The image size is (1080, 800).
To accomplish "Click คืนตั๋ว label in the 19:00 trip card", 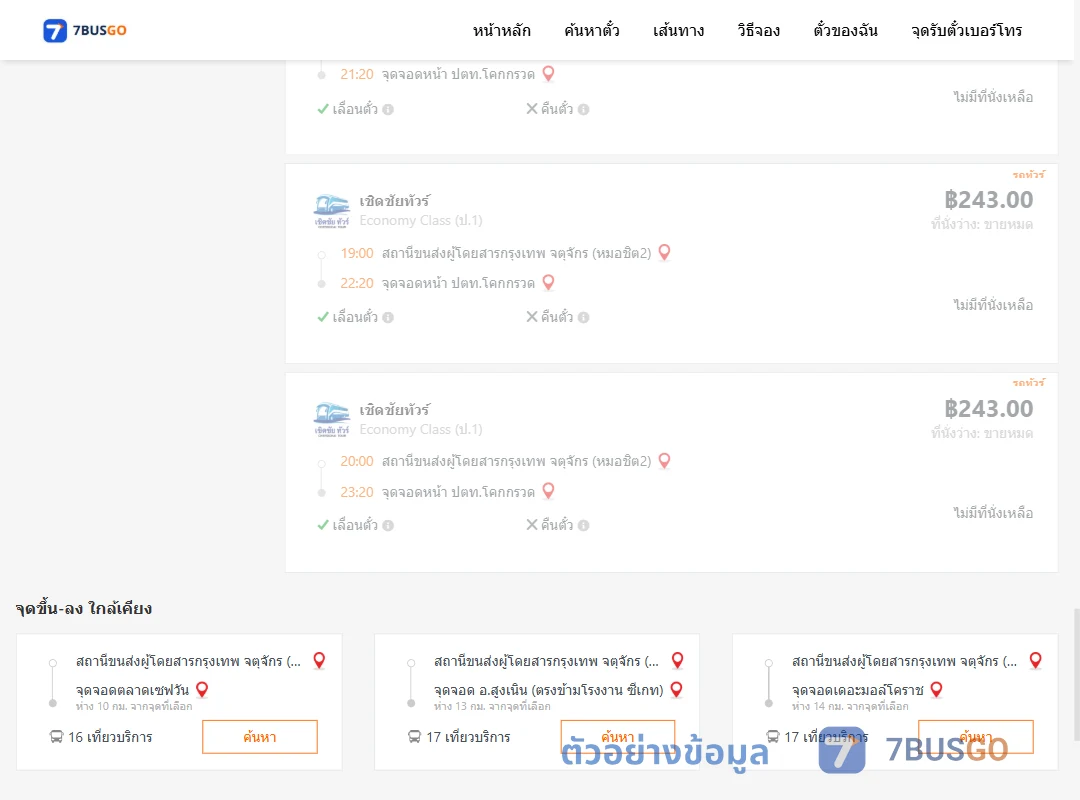I will 557,317.
